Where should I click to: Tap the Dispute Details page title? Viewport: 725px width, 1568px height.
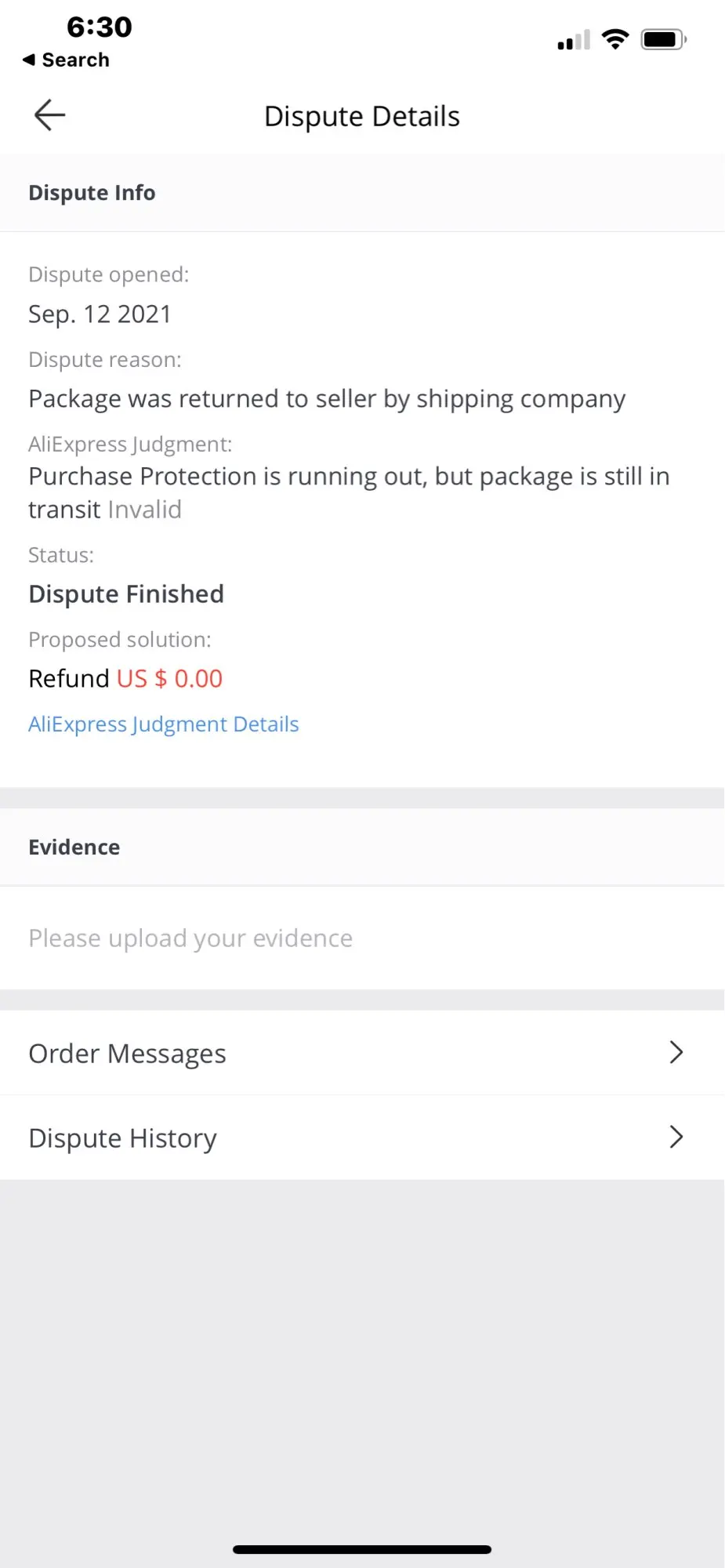tap(362, 116)
